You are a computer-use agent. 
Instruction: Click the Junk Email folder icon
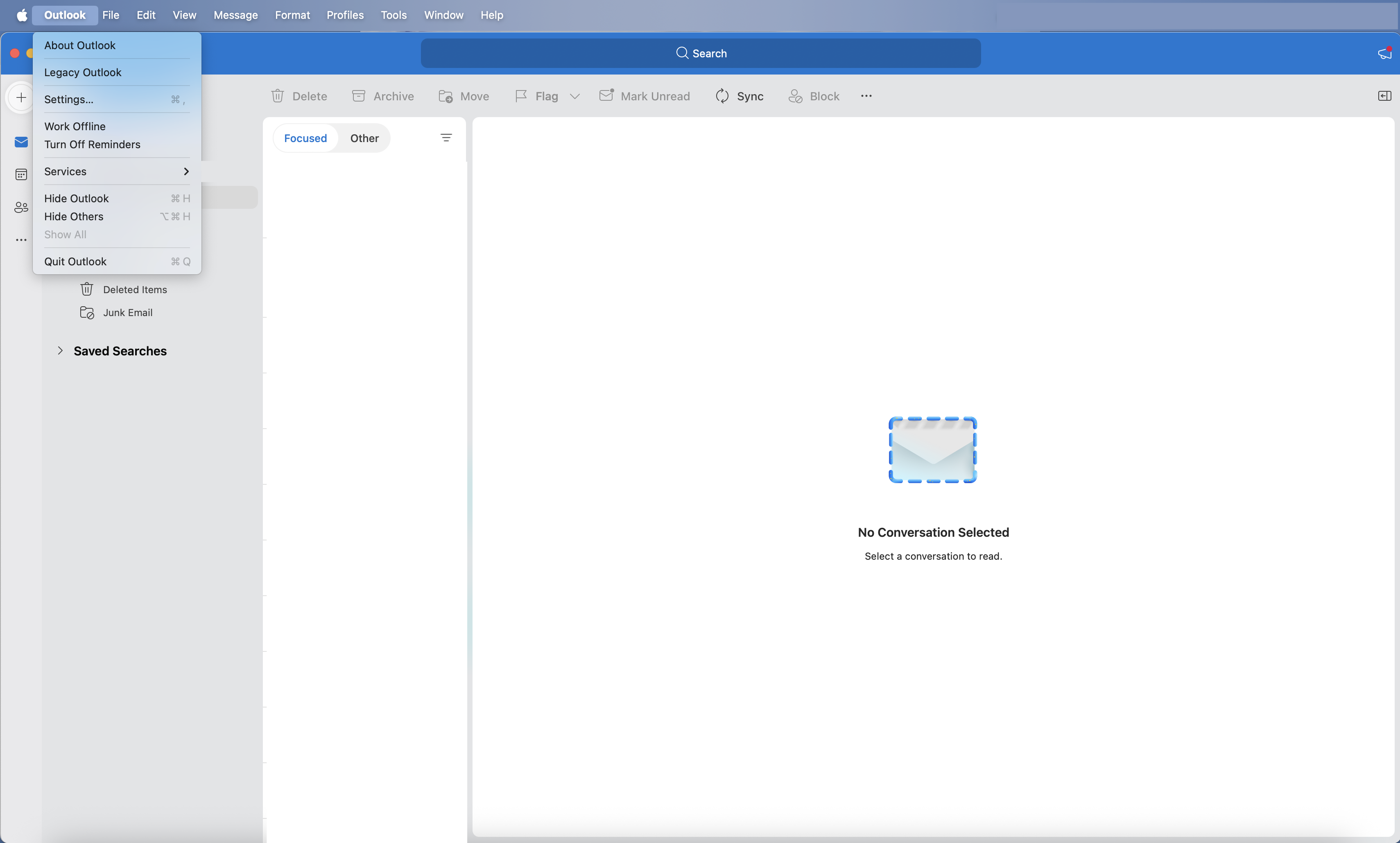(87, 312)
